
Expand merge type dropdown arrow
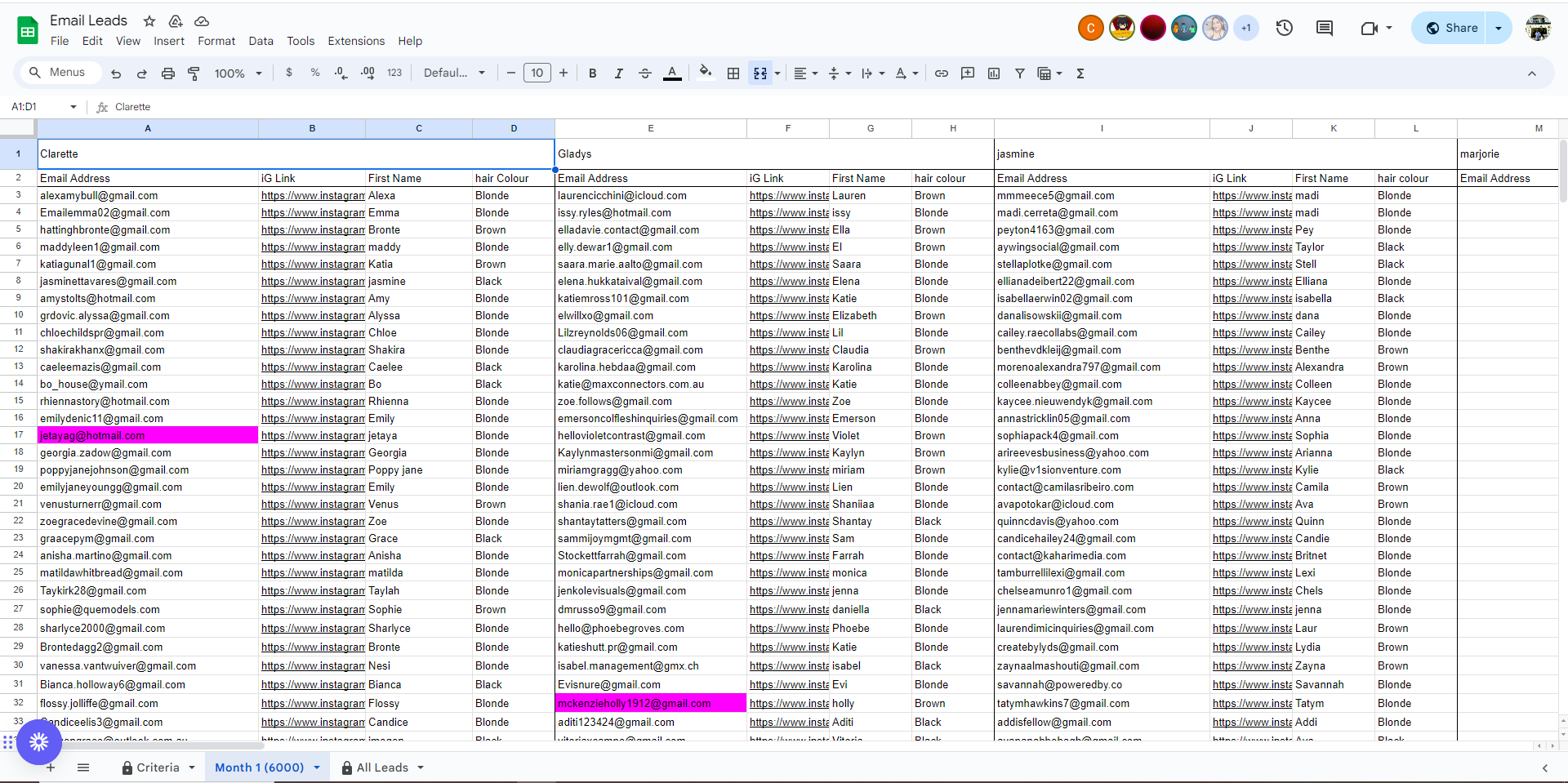pyautogui.click(x=777, y=73)
